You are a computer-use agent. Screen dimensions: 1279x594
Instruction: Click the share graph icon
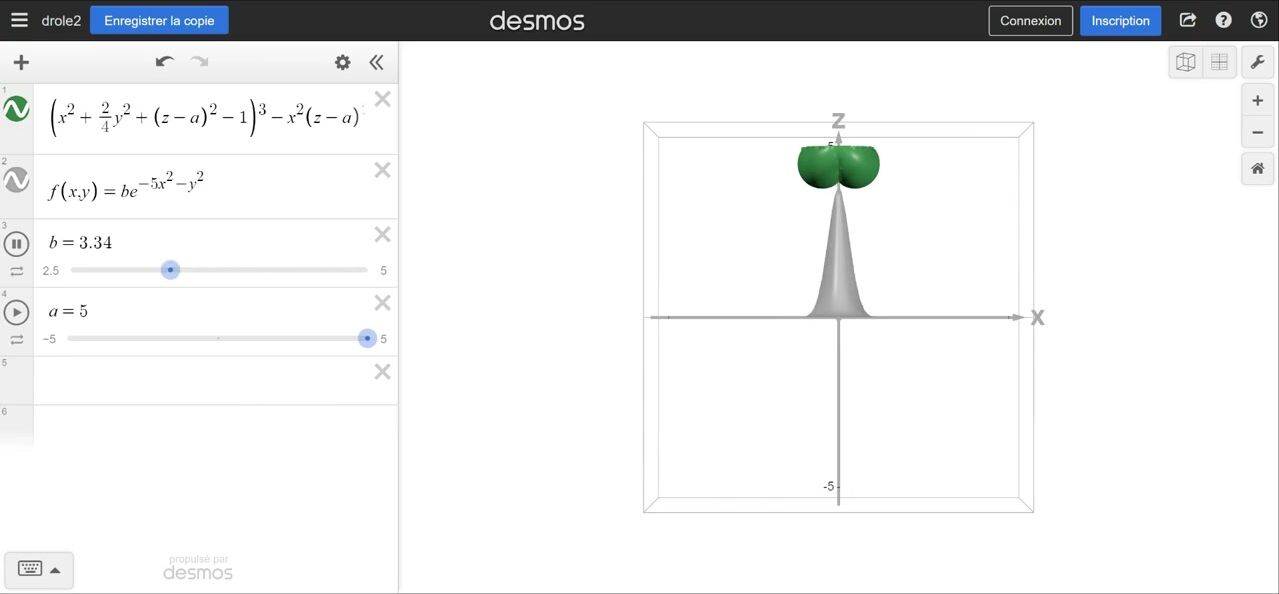click(1187, 20)
